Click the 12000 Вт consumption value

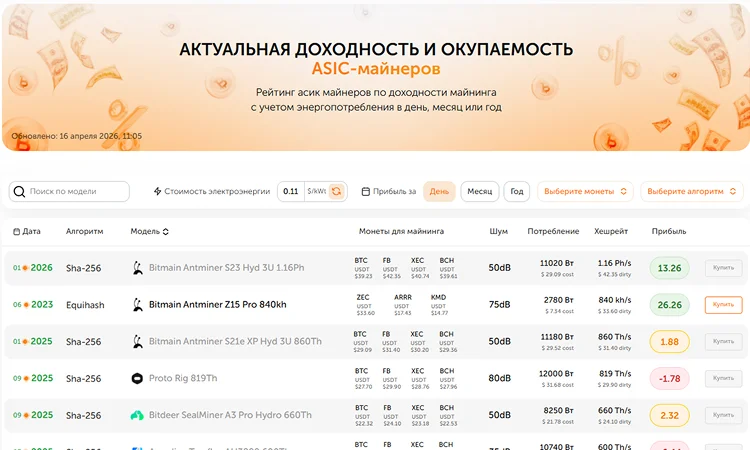pos(556,374)
